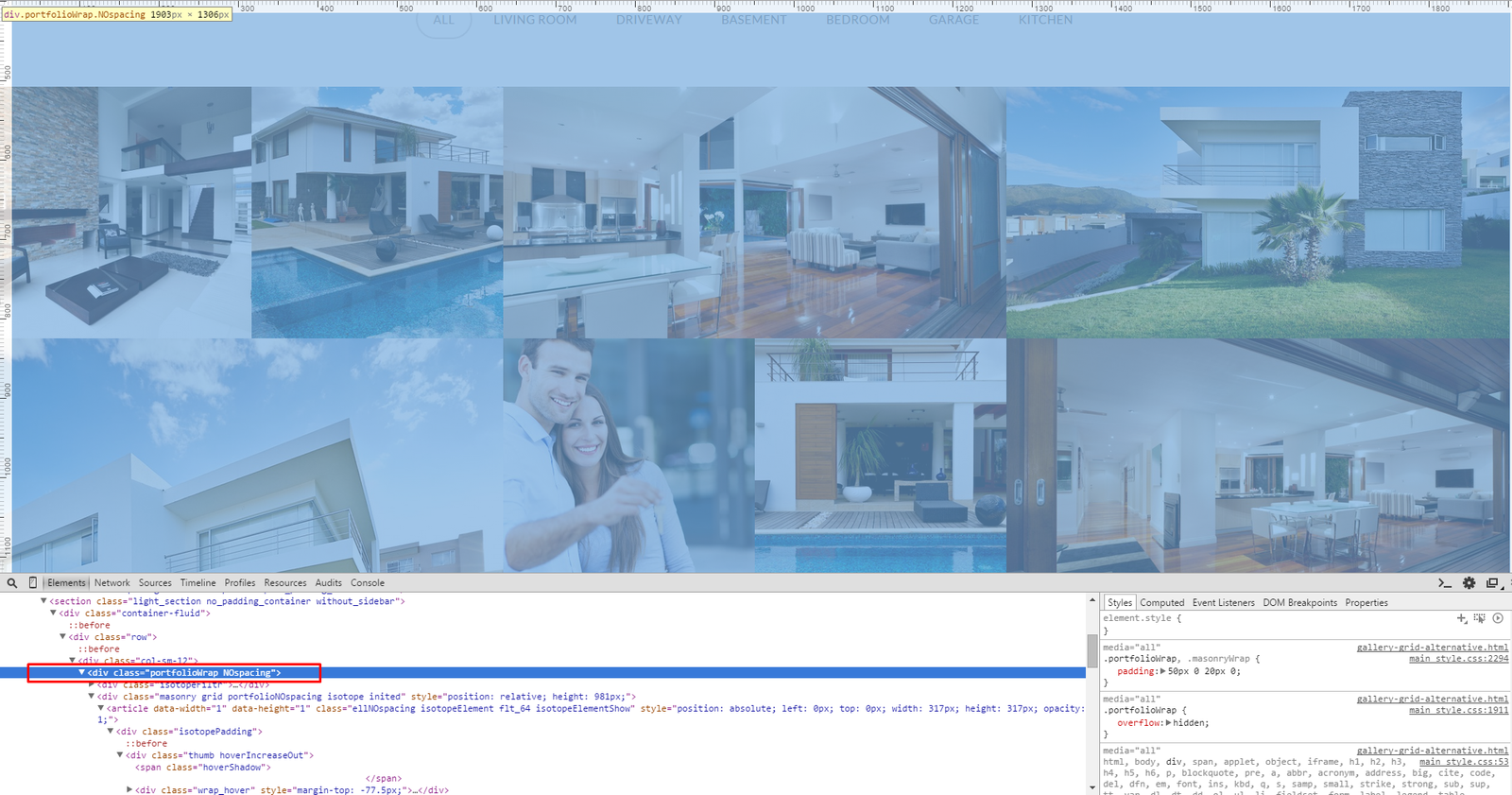Click the smiling couple gallery thumbnail

coord(628,456)
